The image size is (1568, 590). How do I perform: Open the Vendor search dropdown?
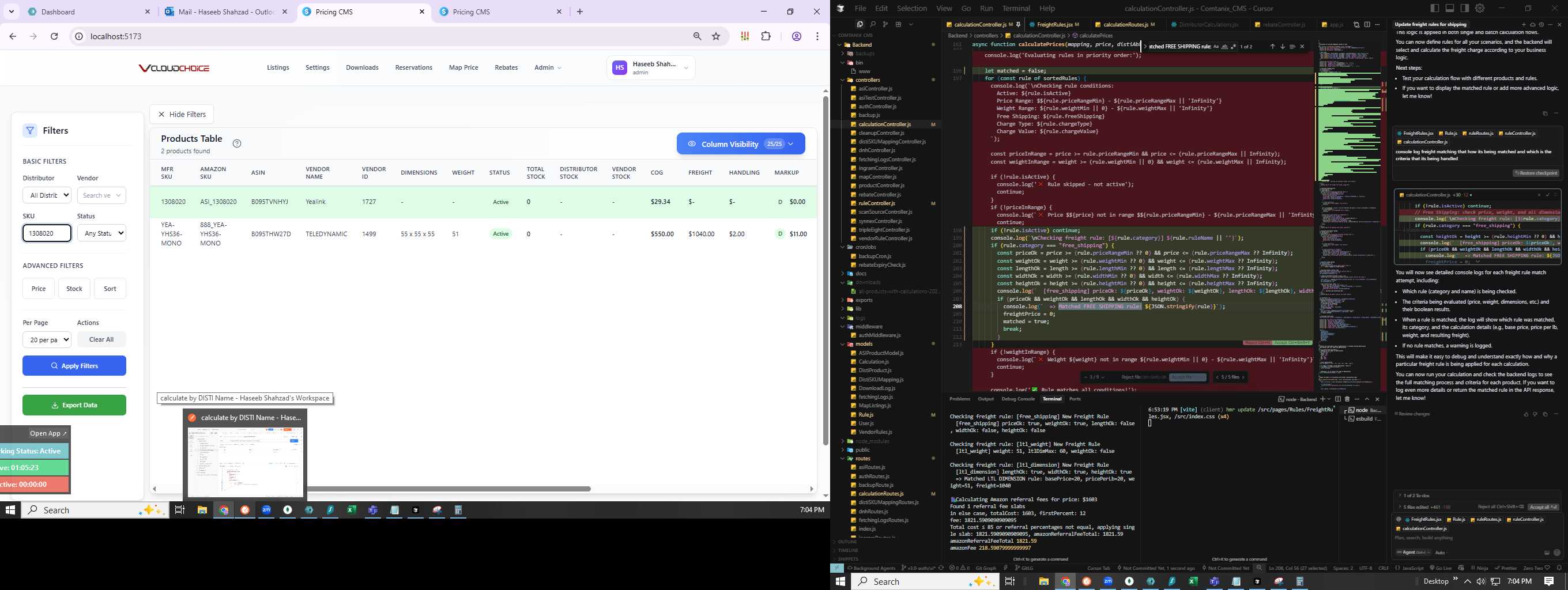[101, 195]
